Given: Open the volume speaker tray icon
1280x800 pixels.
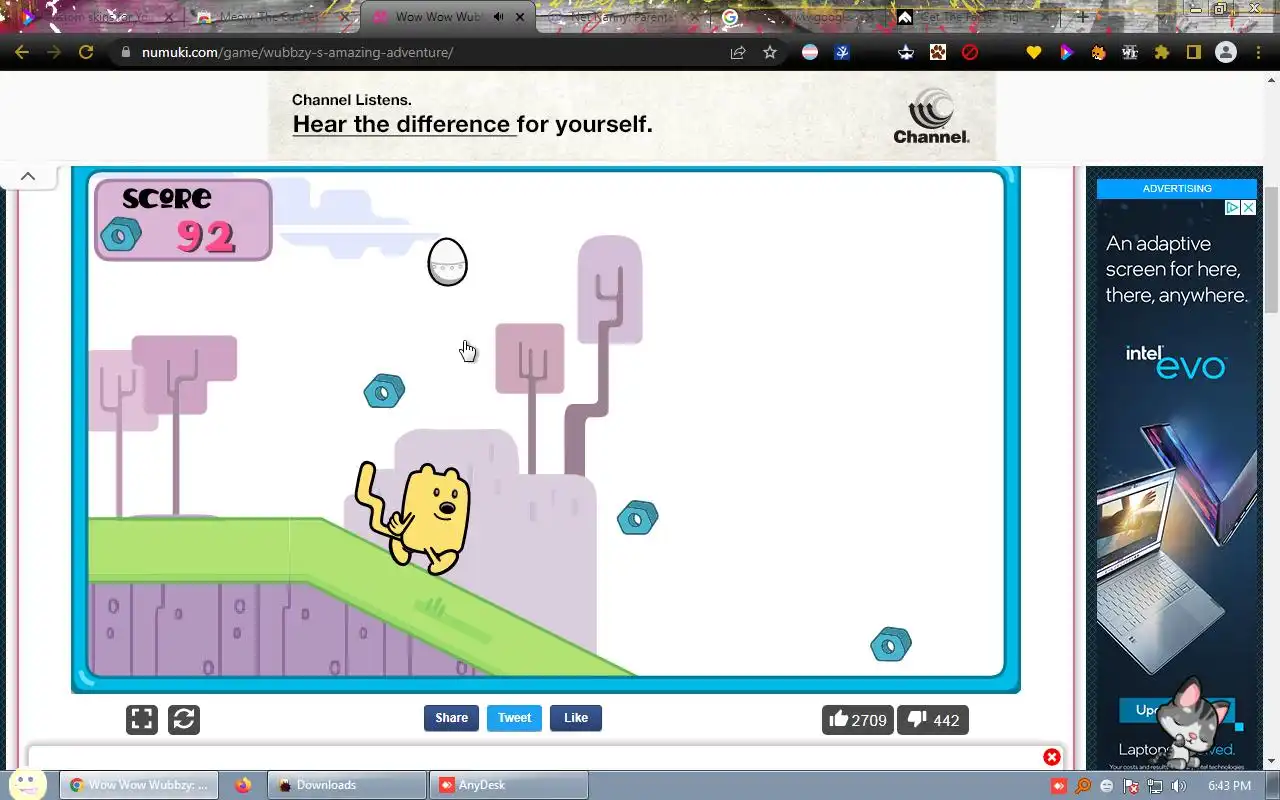Looking at the screenshot, I should (1179, 786).
